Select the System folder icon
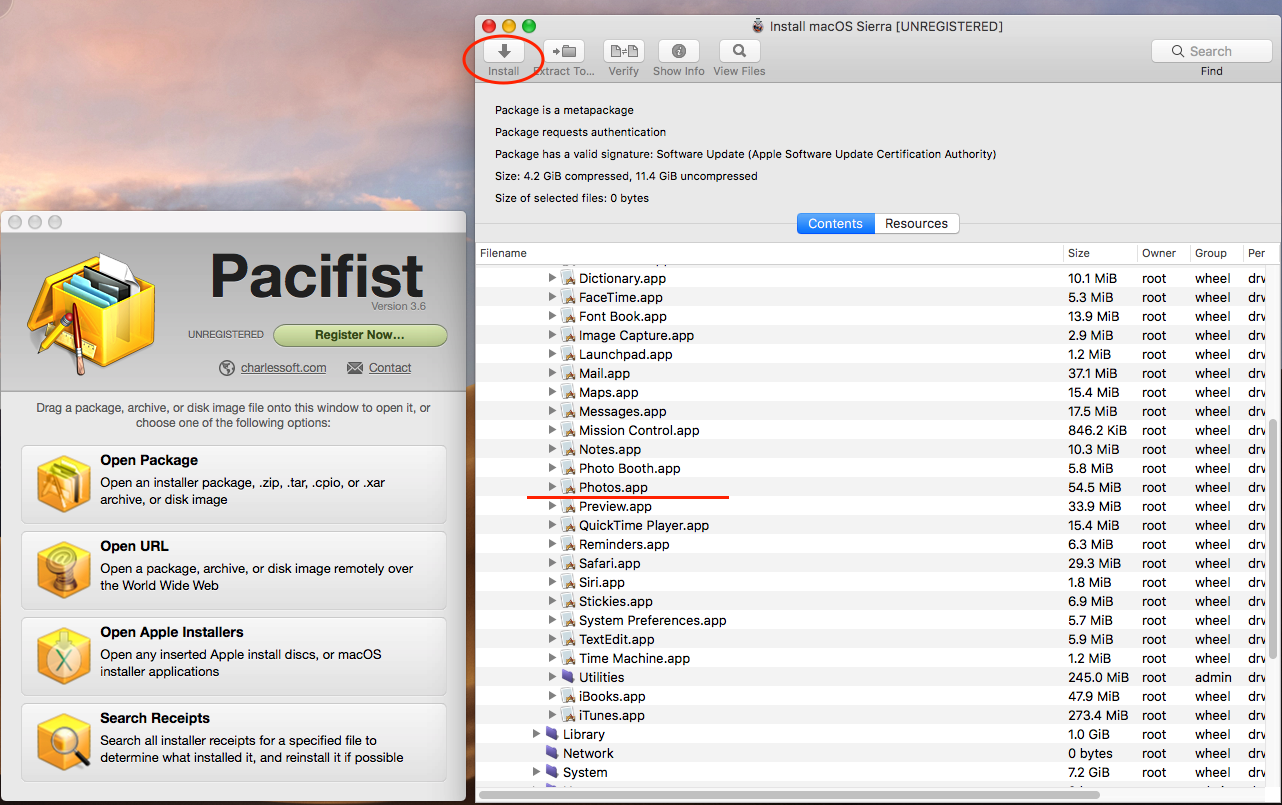 (552, 772)
